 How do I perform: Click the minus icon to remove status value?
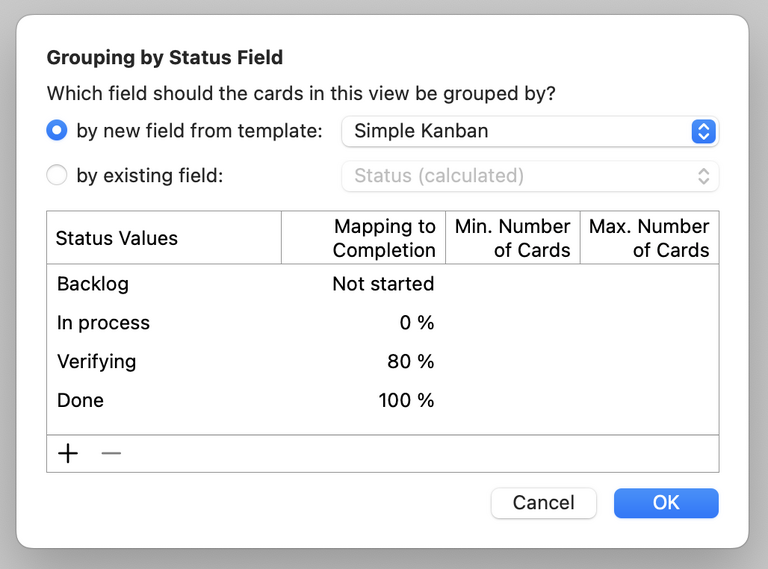(x=111, y=454)
